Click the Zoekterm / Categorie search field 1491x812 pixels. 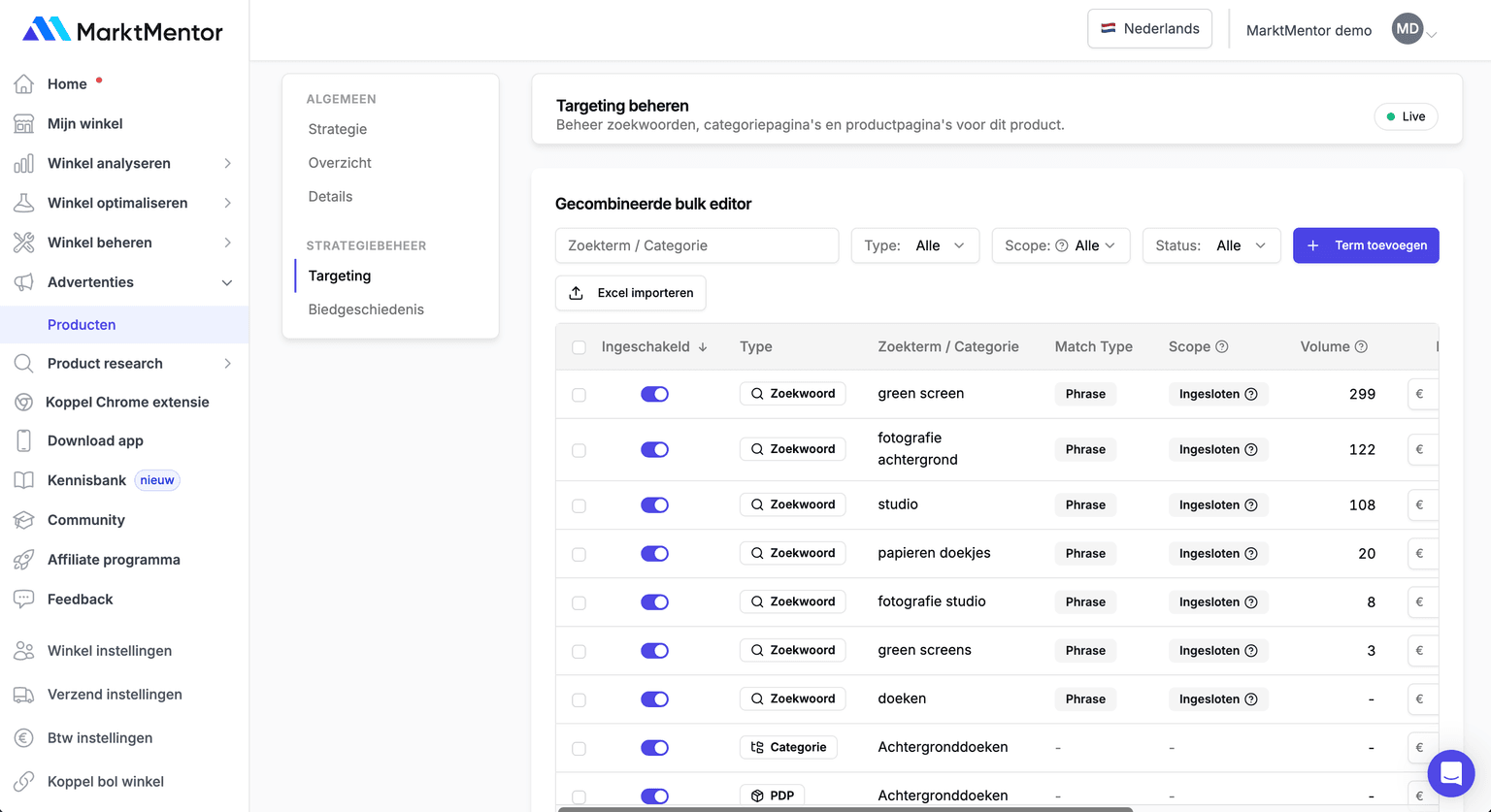[x=696, y=245]
